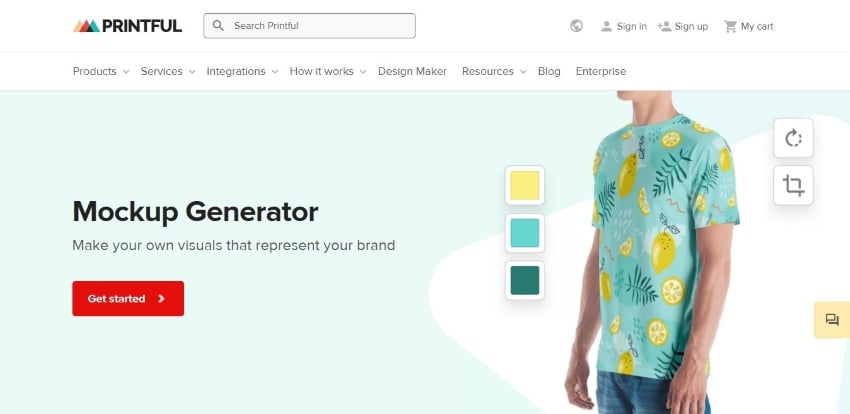
Task: Click the rotate mockup icon
Action: [793, 138]
